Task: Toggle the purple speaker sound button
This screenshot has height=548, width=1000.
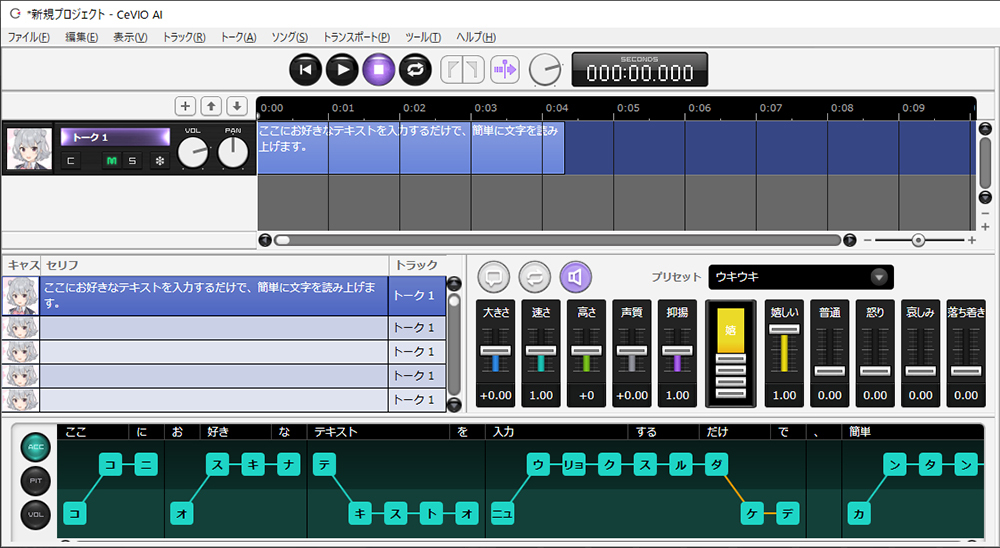Action: point(575,277)
